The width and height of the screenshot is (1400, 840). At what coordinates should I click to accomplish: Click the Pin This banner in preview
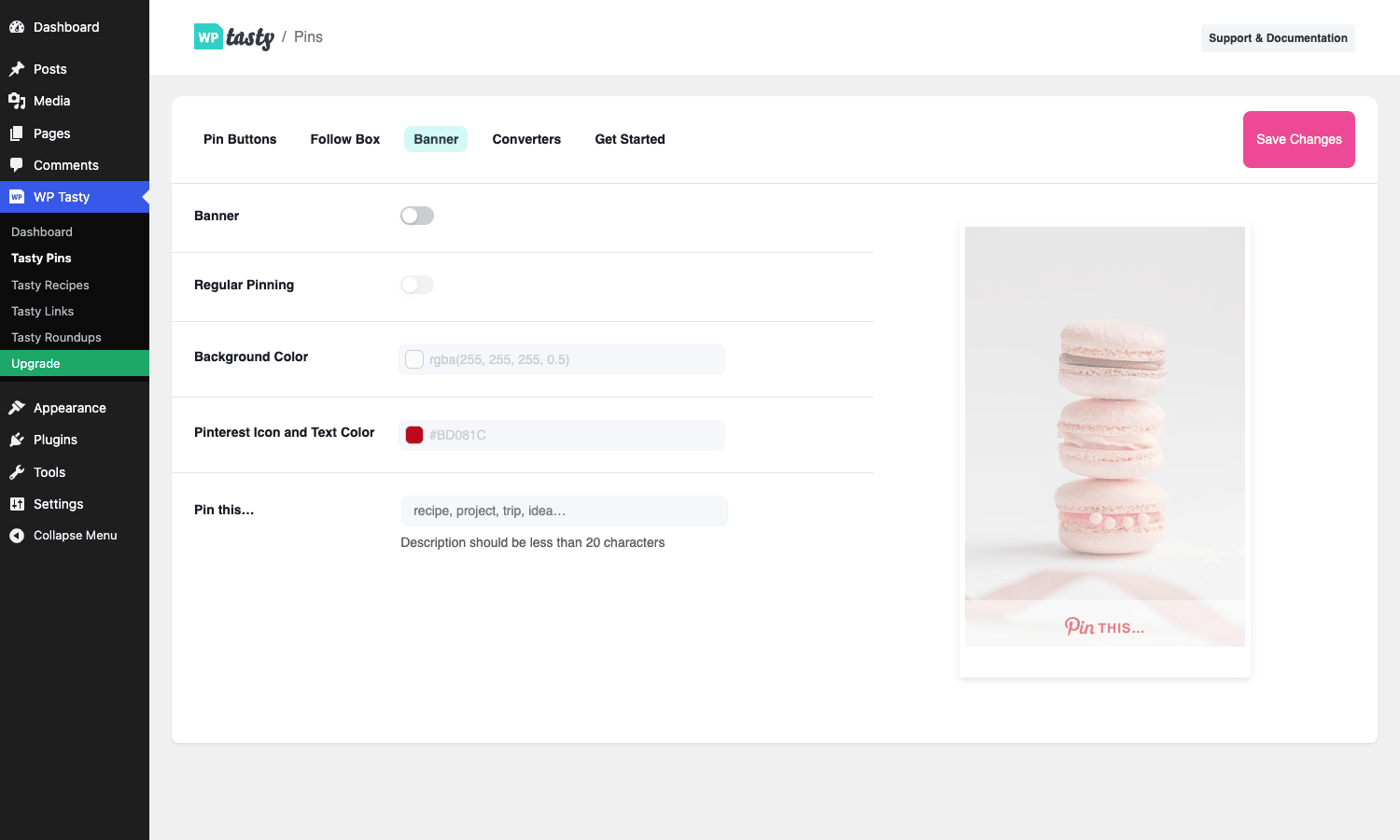click(1105, 623)
